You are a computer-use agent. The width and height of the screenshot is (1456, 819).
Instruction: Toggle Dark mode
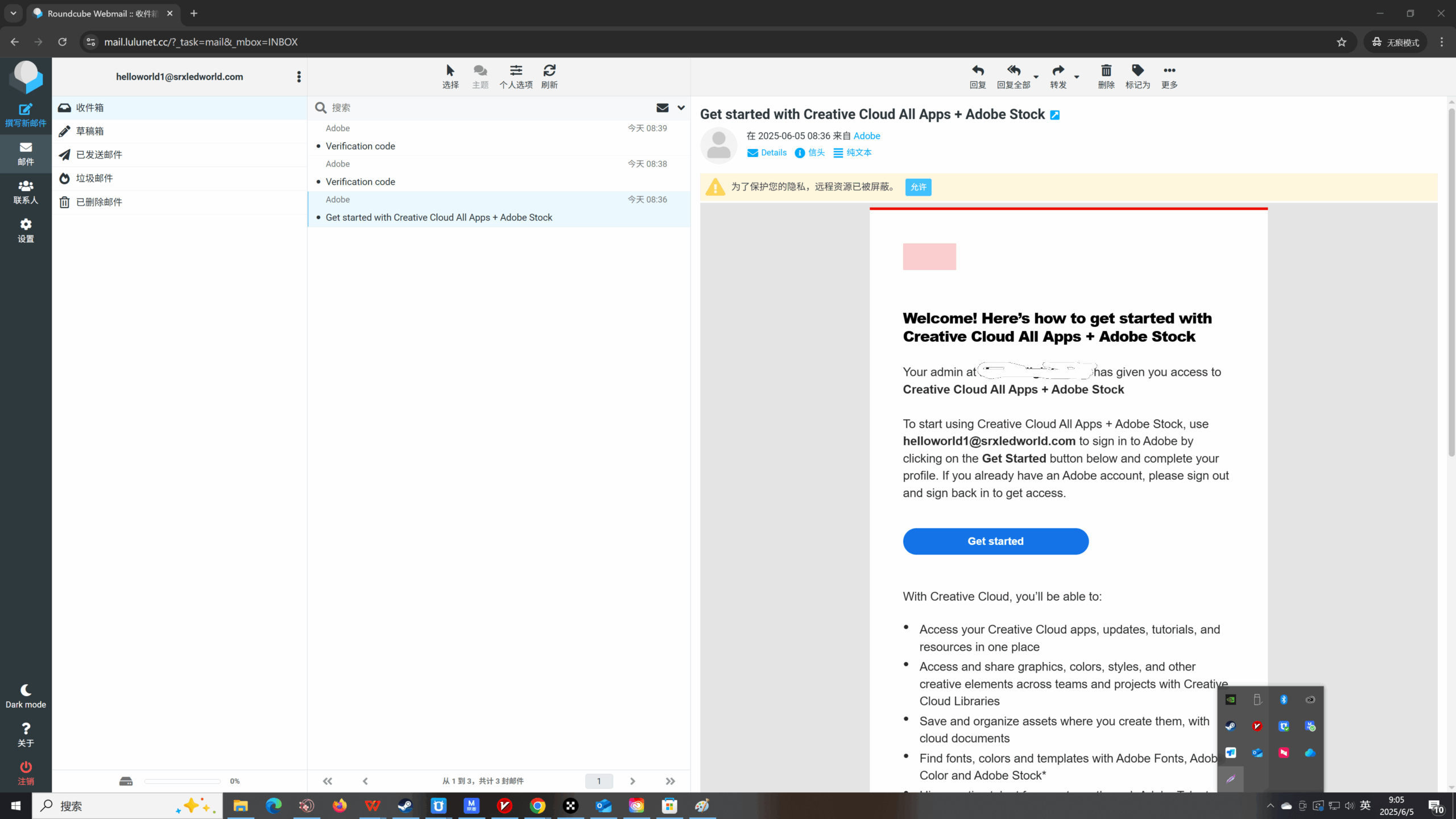point(26,696)
